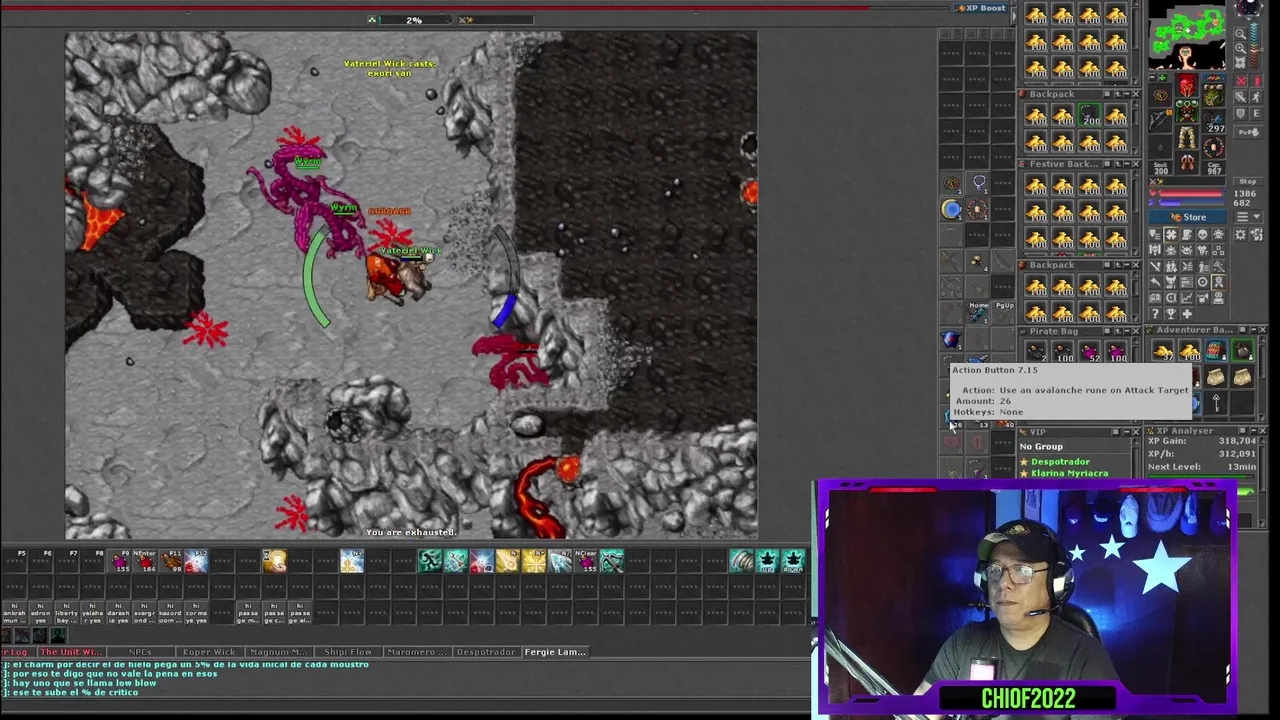Go up one level in Festive Backpack

1118,164
